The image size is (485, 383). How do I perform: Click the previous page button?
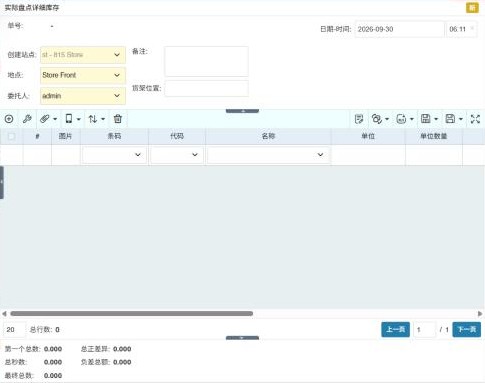click(x=395, y=330)
